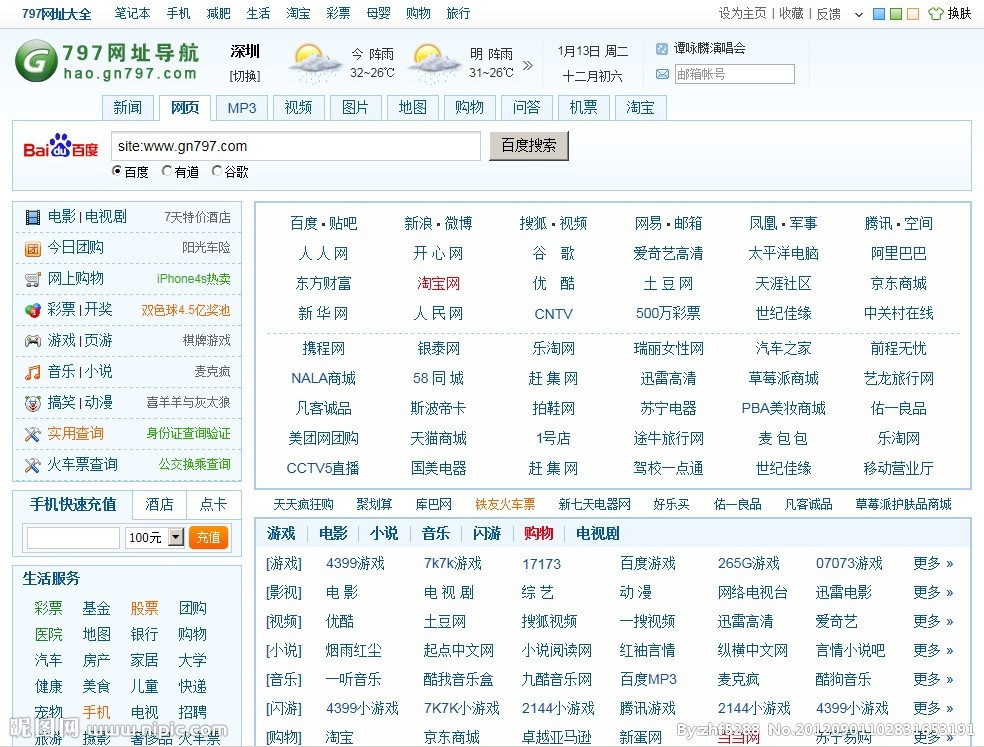984x747 pixels.
Task: Open the 身份证查询验证 link
Action: point(188,434)
